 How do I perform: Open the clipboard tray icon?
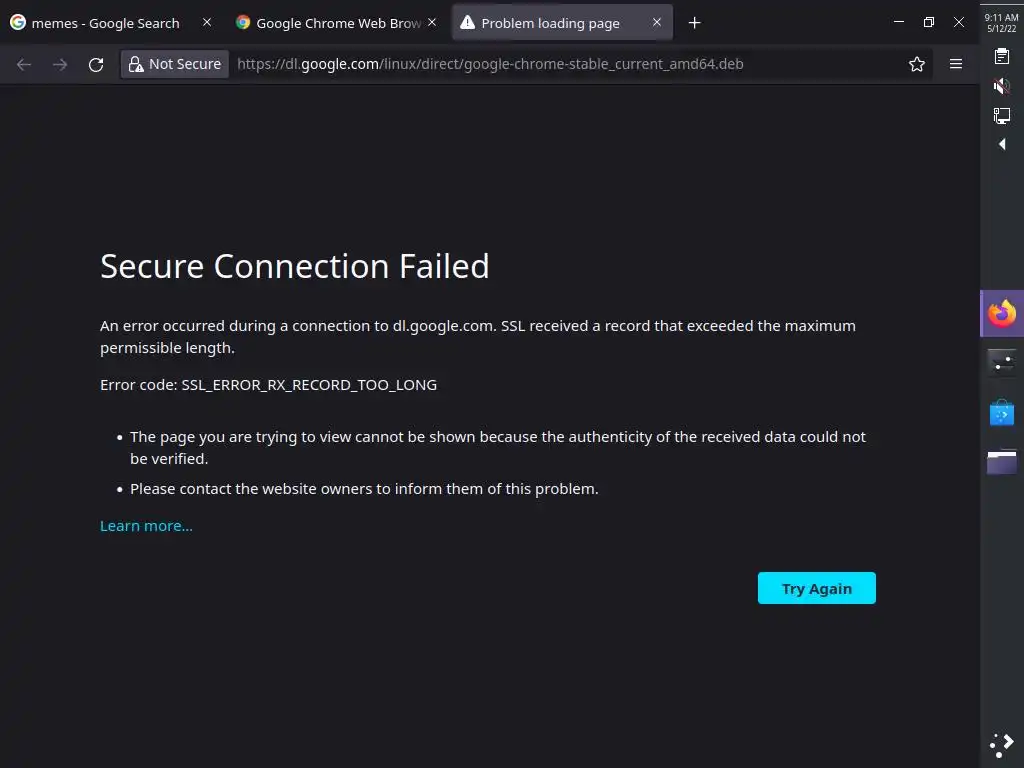1002,57
